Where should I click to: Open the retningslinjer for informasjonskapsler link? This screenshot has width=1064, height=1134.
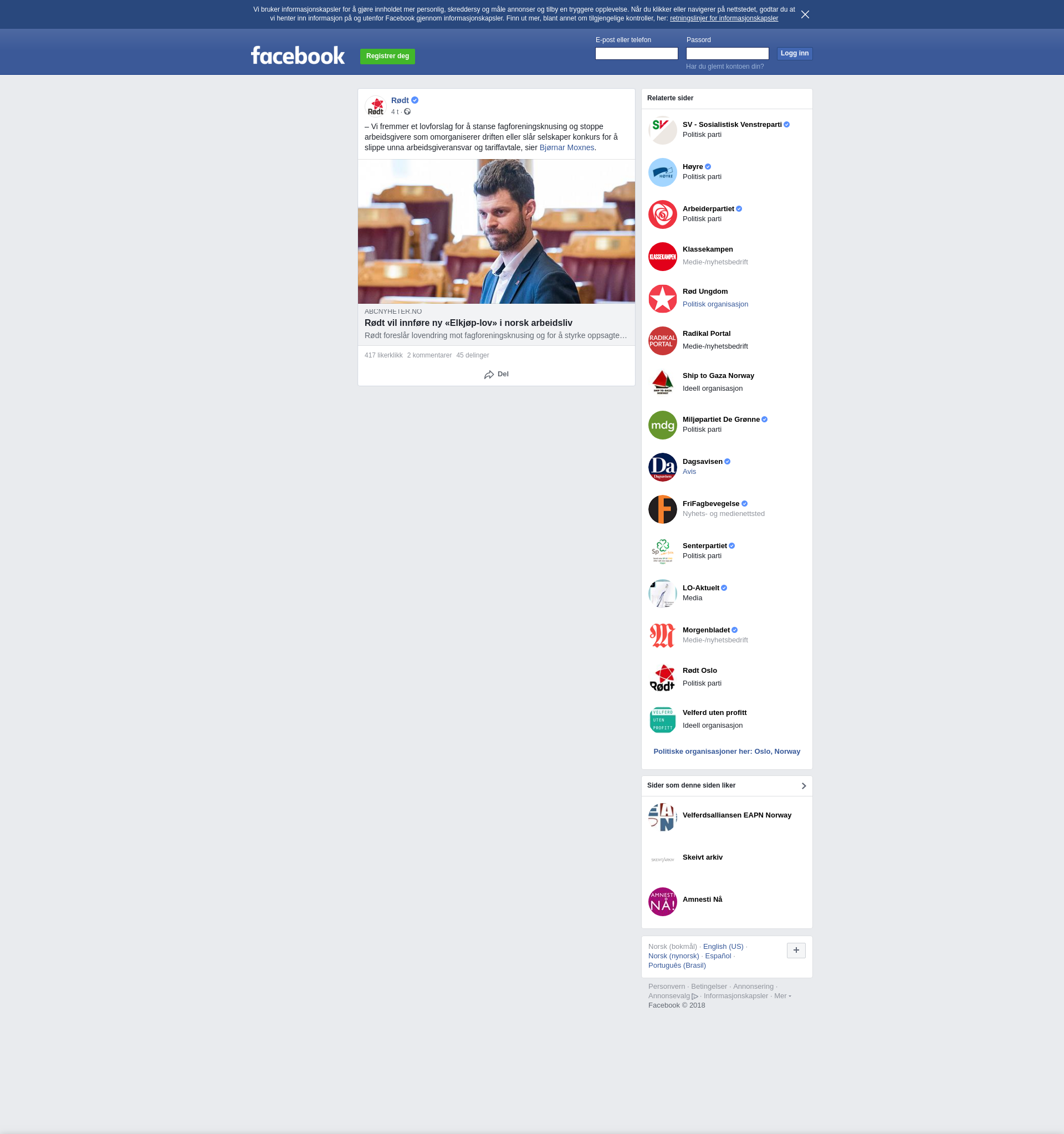[724, 18]
